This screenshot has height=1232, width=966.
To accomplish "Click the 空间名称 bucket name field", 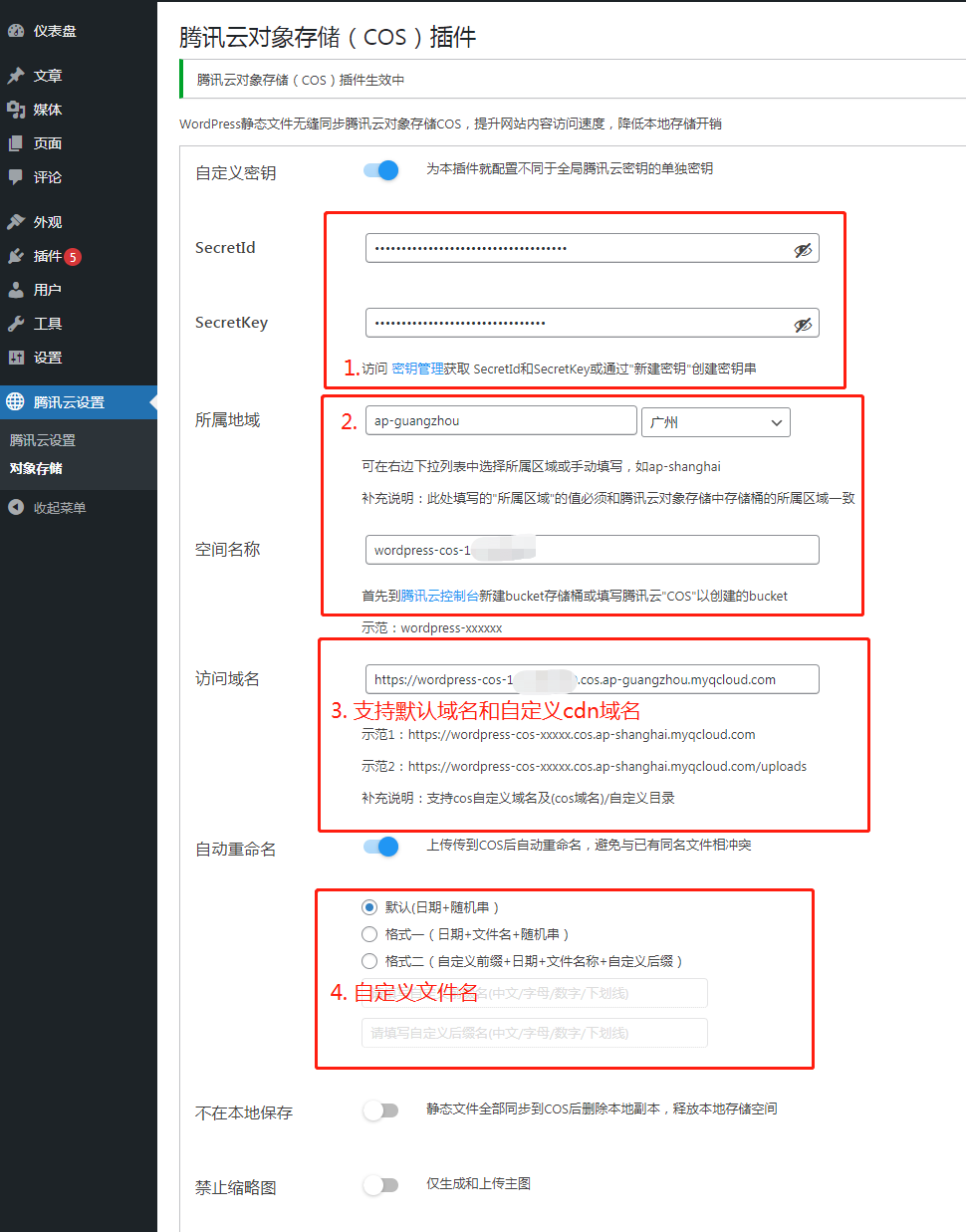I will [593, 550].
